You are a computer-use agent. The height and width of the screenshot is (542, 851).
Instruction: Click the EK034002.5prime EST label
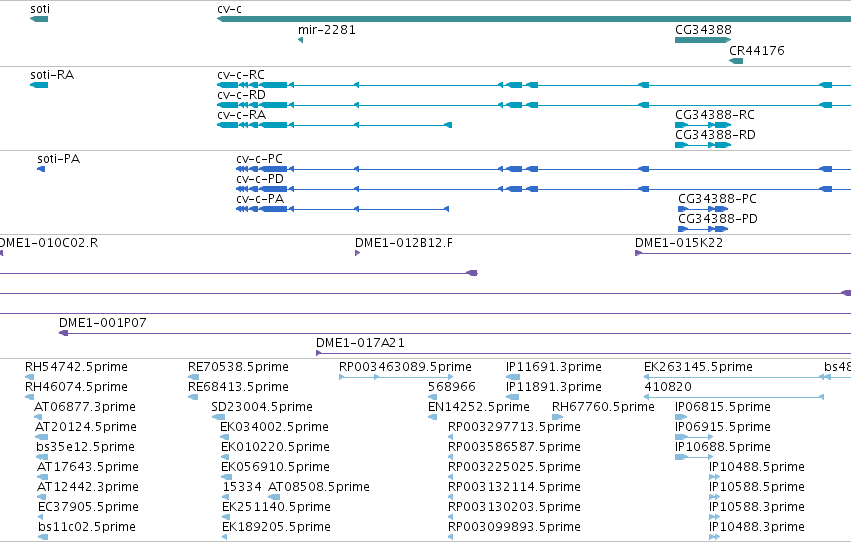coord(274,428)
